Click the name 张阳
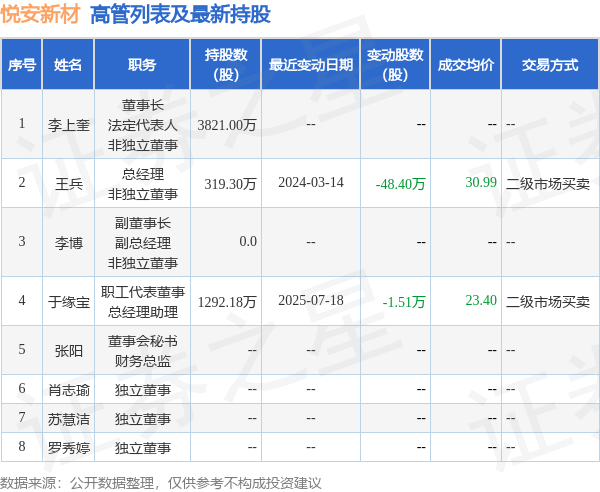 (68, 350)
